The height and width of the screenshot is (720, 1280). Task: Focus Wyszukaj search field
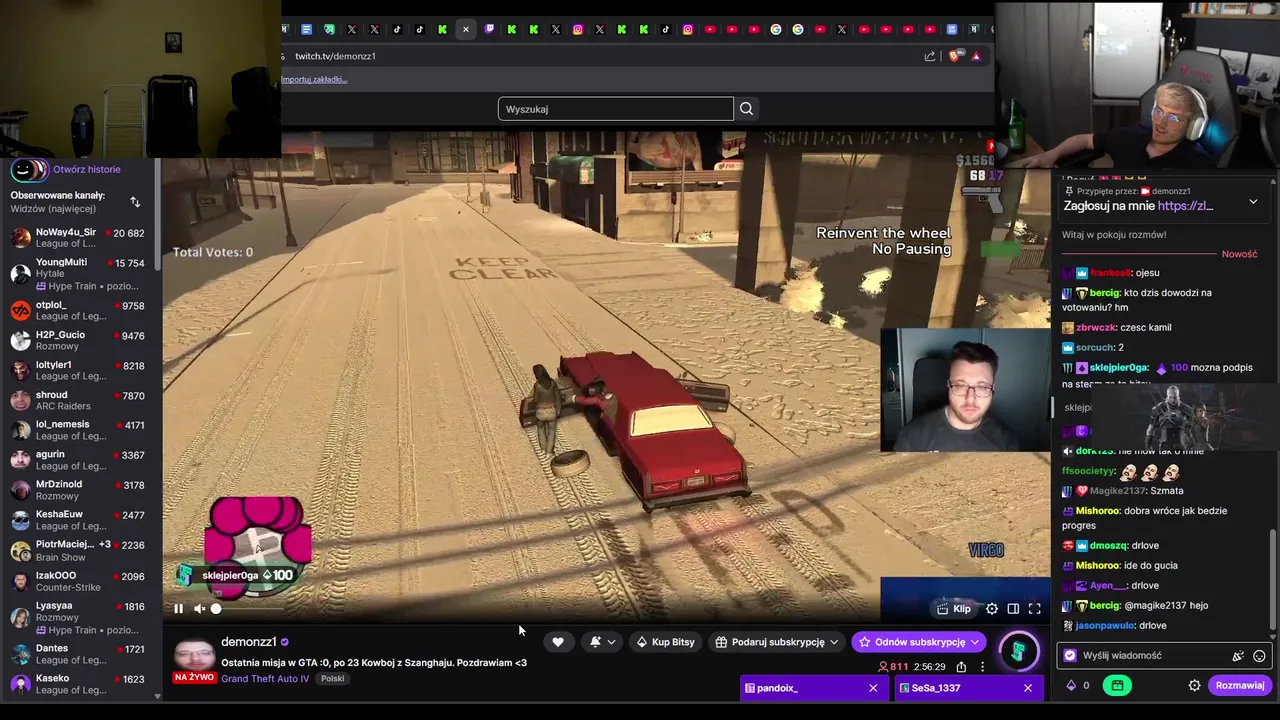coord(616,109)
